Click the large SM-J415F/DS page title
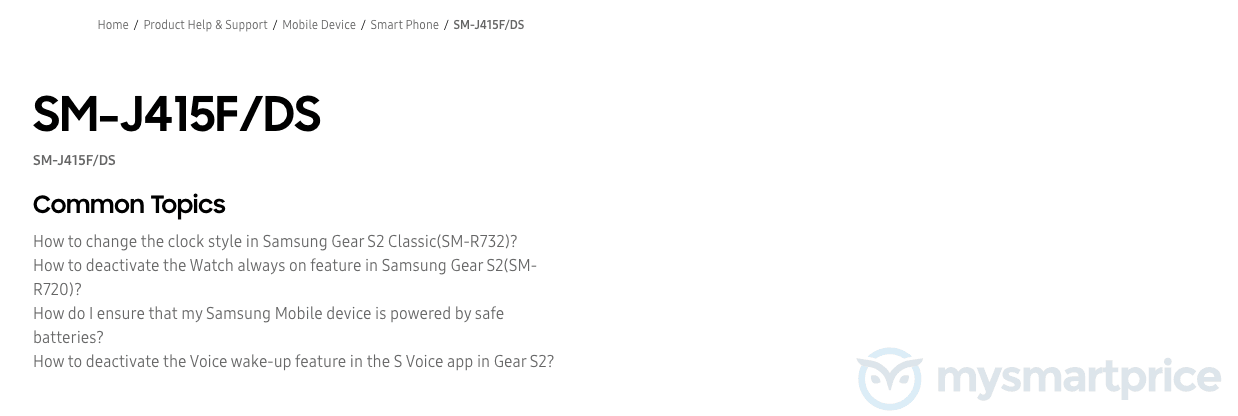 (177, 114)
